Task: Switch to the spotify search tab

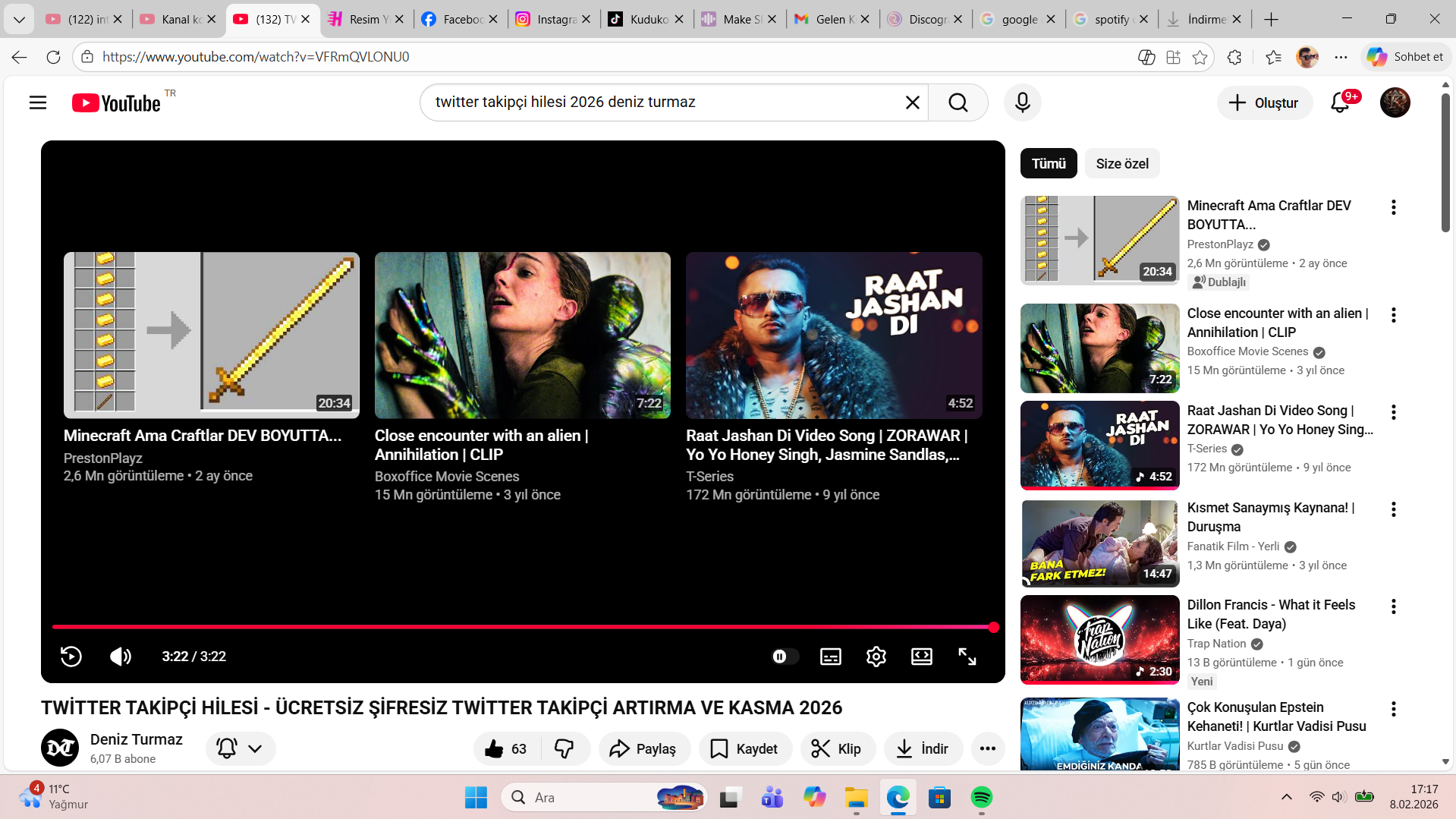Action: tap(1112, 19)
